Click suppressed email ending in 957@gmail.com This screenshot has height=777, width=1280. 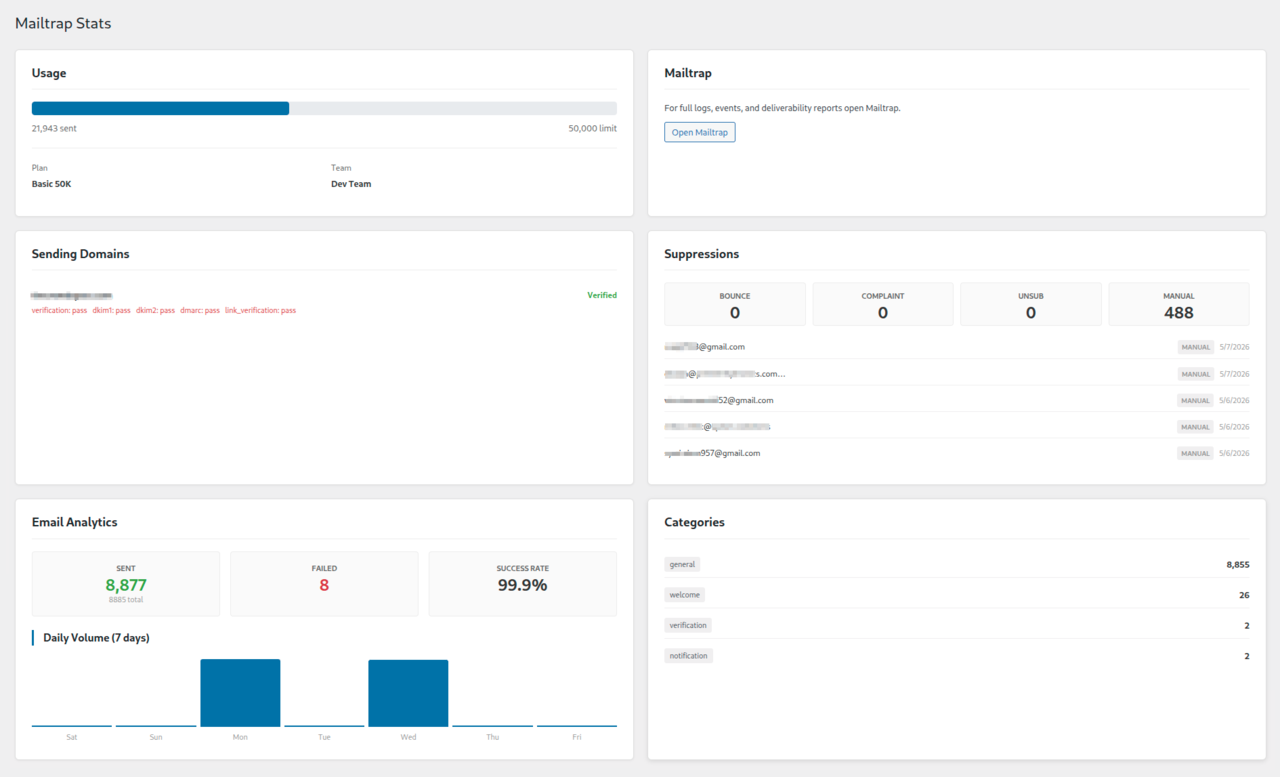click(x=712, y=453)
